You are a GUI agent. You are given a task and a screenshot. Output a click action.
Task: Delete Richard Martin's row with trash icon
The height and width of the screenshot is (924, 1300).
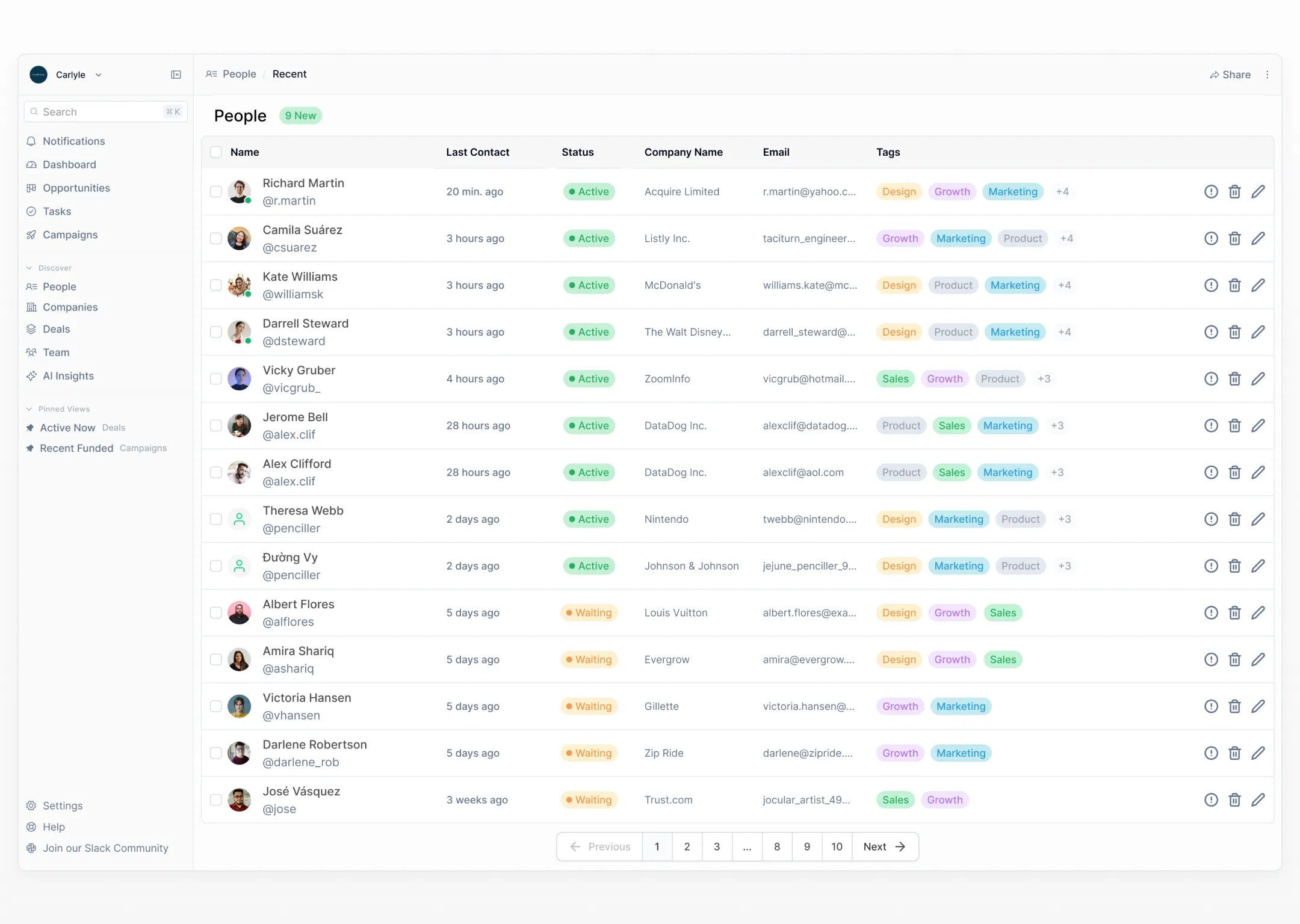pyautogui.click(x=1234, y=192)
